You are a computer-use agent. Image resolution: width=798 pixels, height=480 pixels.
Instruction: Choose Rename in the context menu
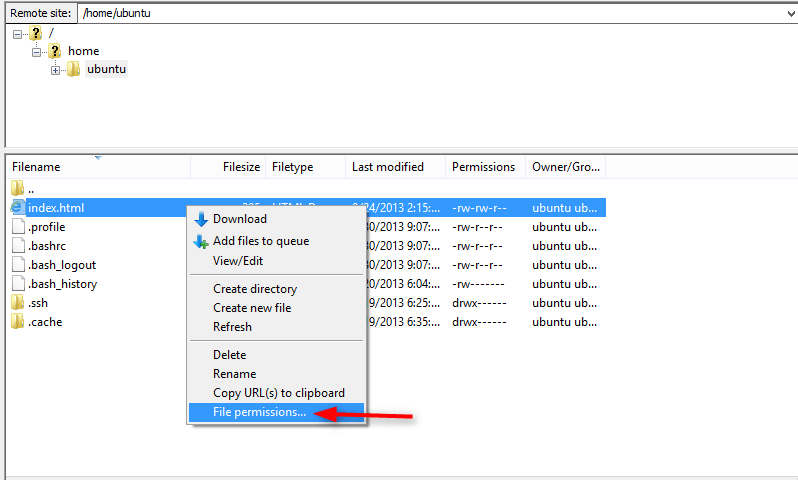tap(234, 374)
